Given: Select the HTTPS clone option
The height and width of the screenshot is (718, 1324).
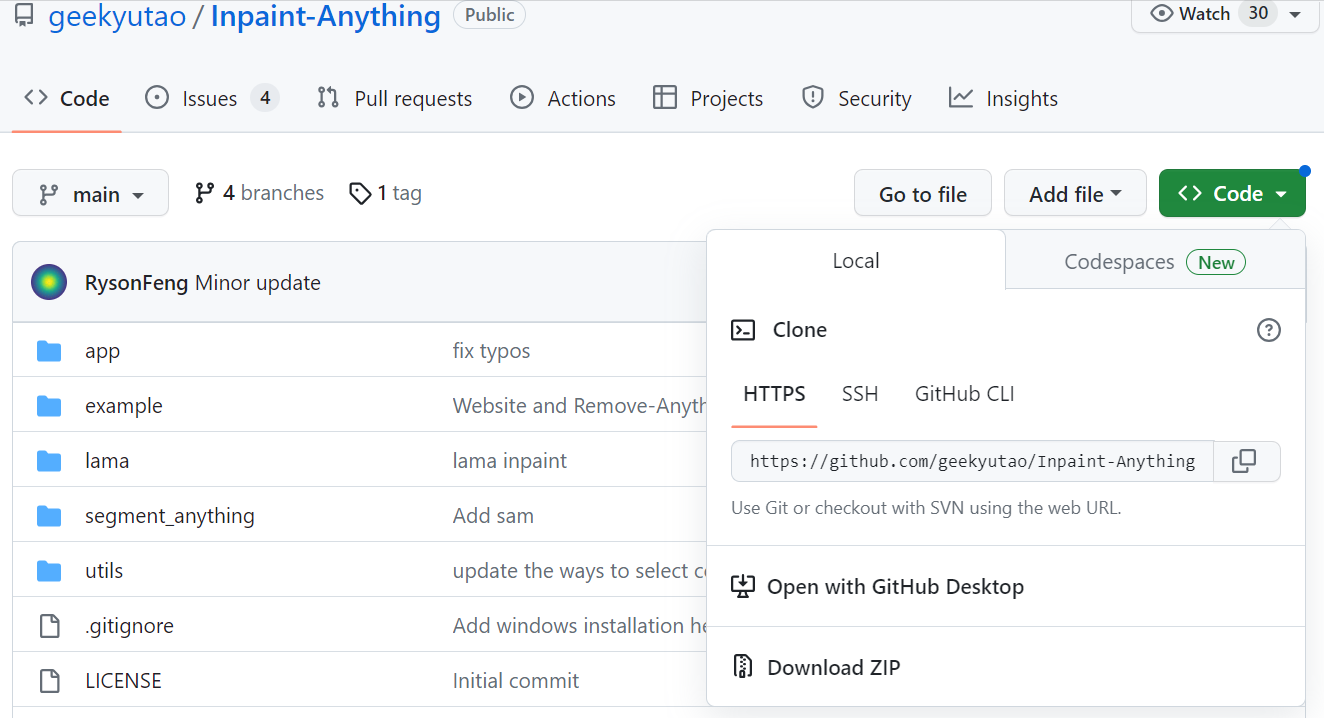Looking at the screenshot, I should pyautogui.click(x=774, y=394).
